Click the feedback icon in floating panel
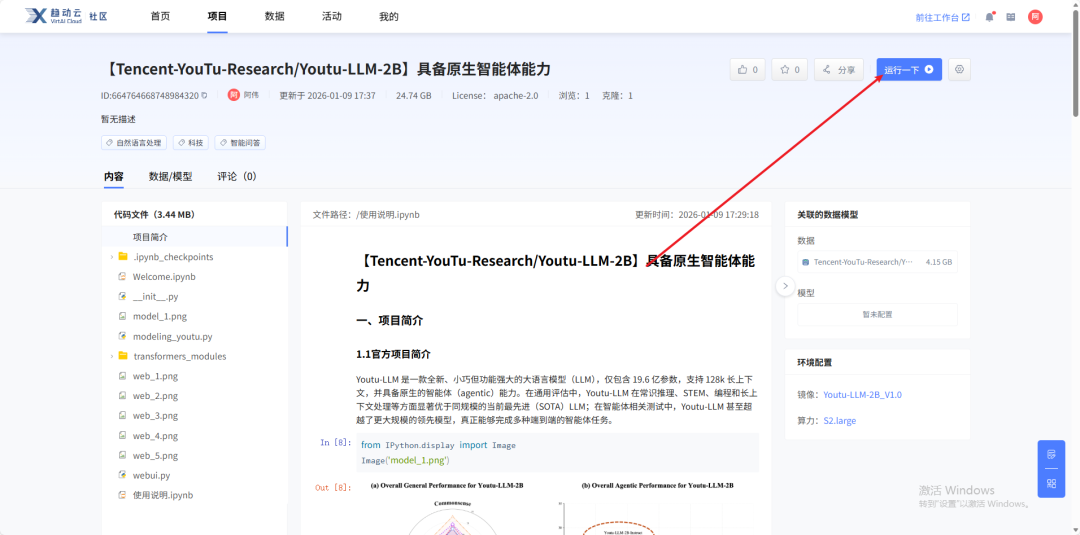1080x535 pixels. (x=1051, y=454)
